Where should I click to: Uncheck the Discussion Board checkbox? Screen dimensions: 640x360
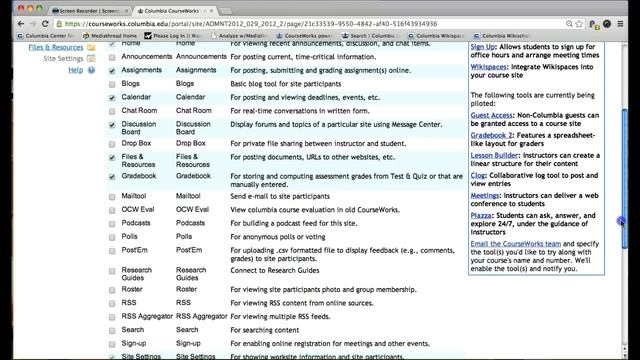coord(112,125)
